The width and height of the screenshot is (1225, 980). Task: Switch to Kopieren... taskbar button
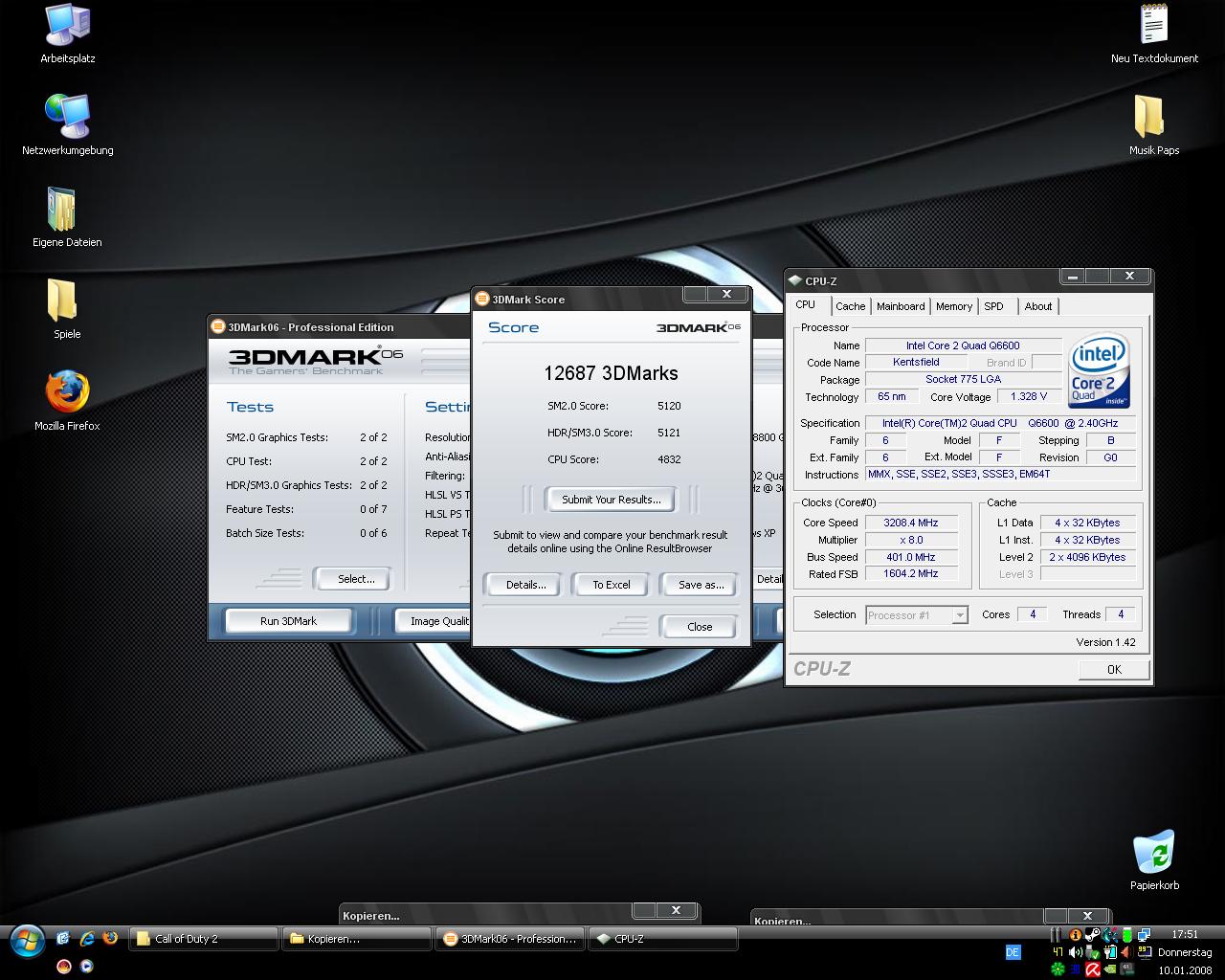[x=358, y=939]
